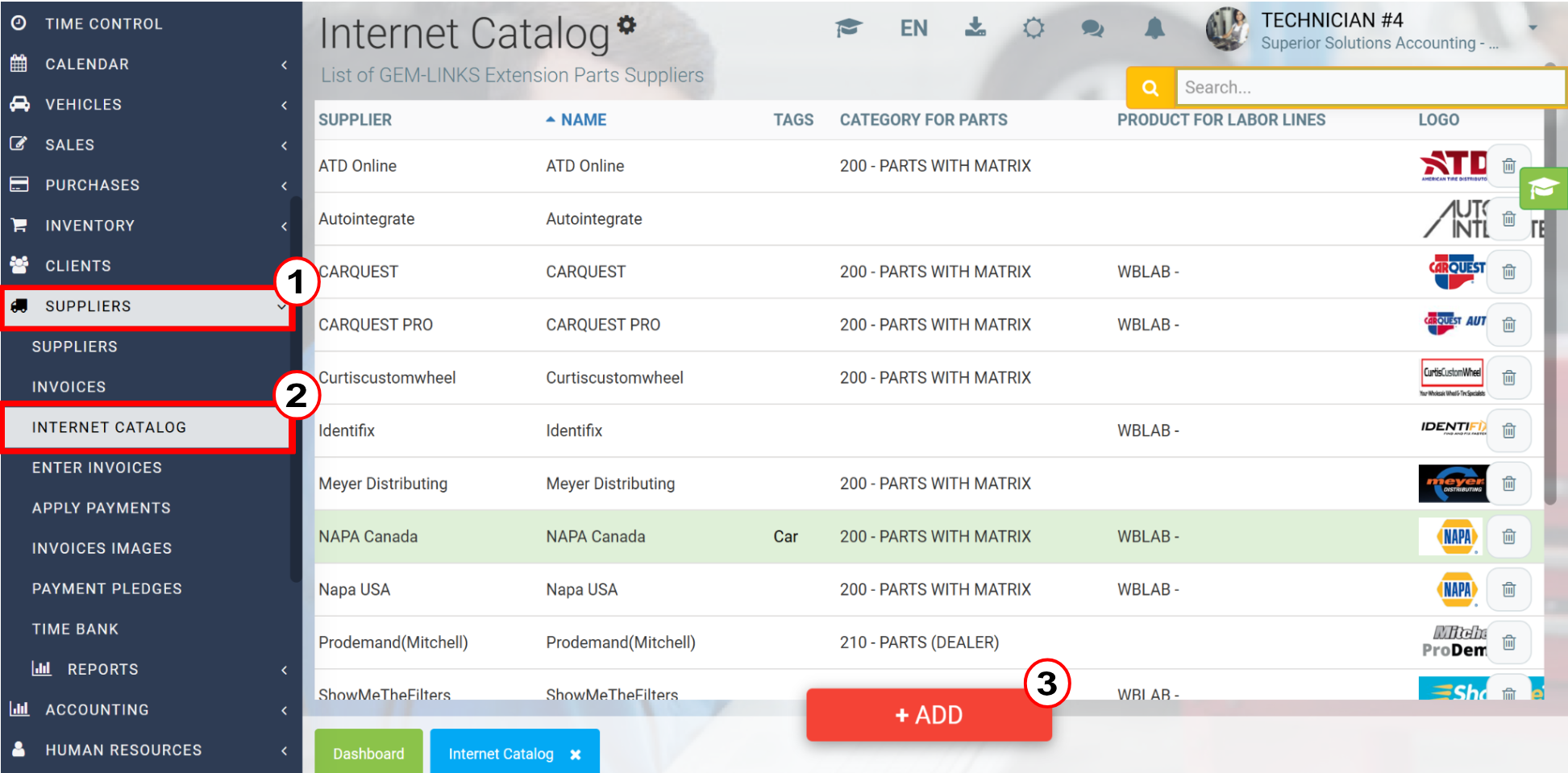Click inside the Search input field
Screen dimensions: 1568x773
click(1369, 87)
